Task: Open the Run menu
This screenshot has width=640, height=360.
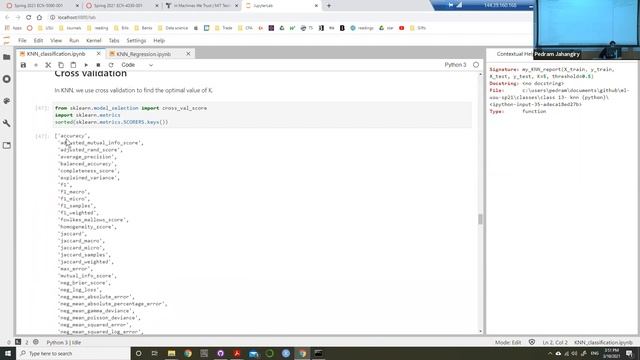Action: click(74, 40)
